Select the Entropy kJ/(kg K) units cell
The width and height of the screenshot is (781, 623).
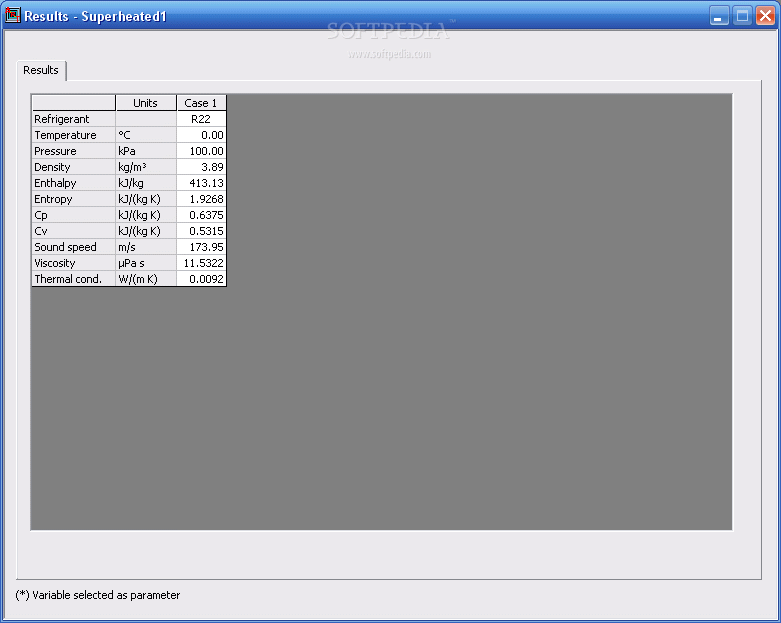(146, 199)
